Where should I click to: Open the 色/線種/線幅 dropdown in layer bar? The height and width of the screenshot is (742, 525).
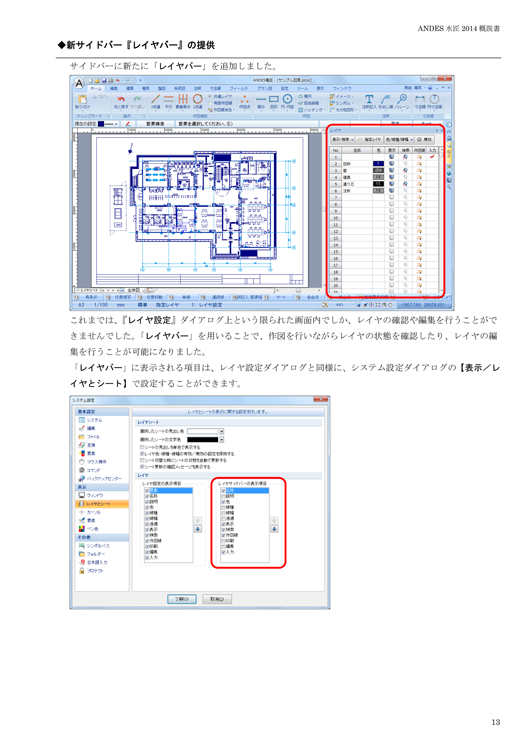tap(399, 140)
